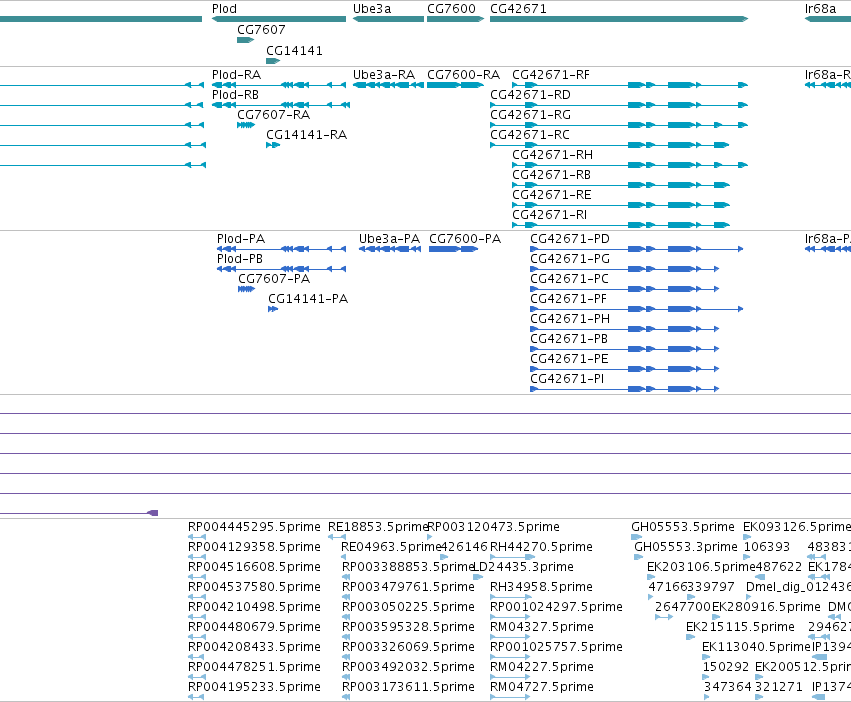Click the RP004208433.5prime EST label

(x=254, y=647)
